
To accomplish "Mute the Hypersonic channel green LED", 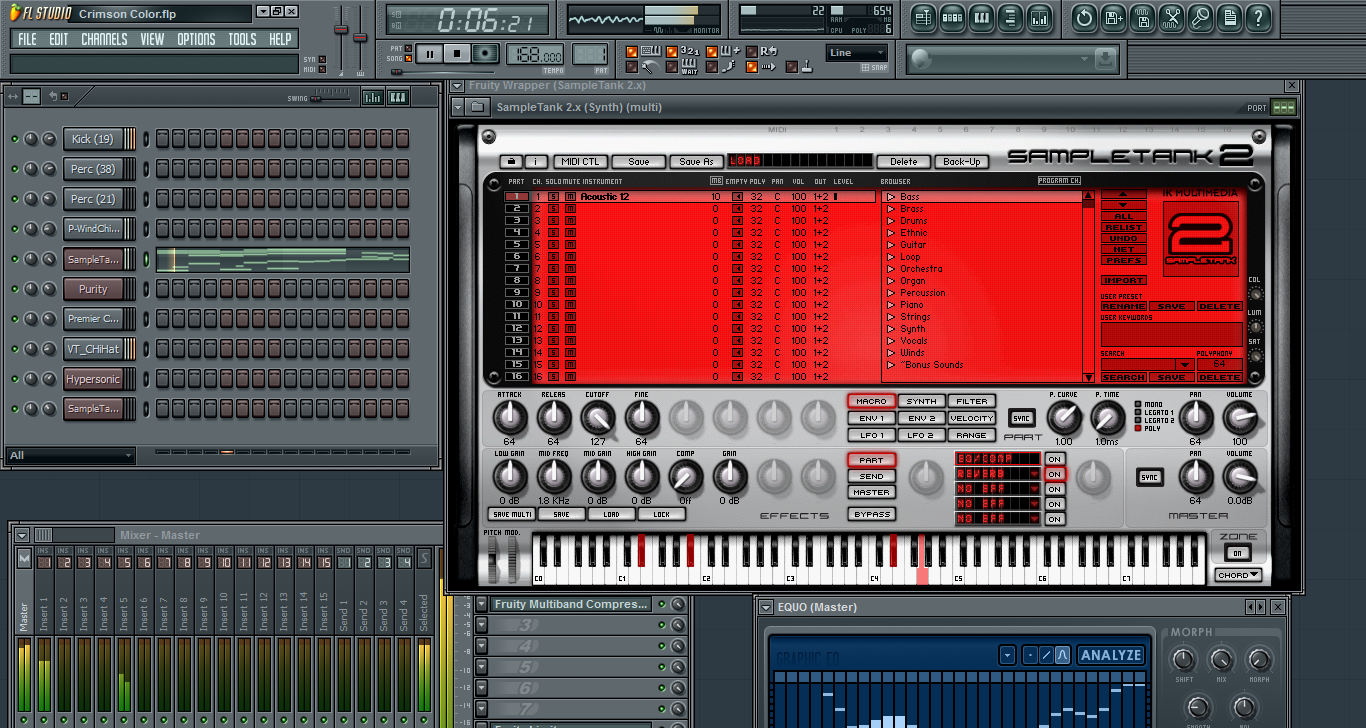I will click(x=15, y=379).
